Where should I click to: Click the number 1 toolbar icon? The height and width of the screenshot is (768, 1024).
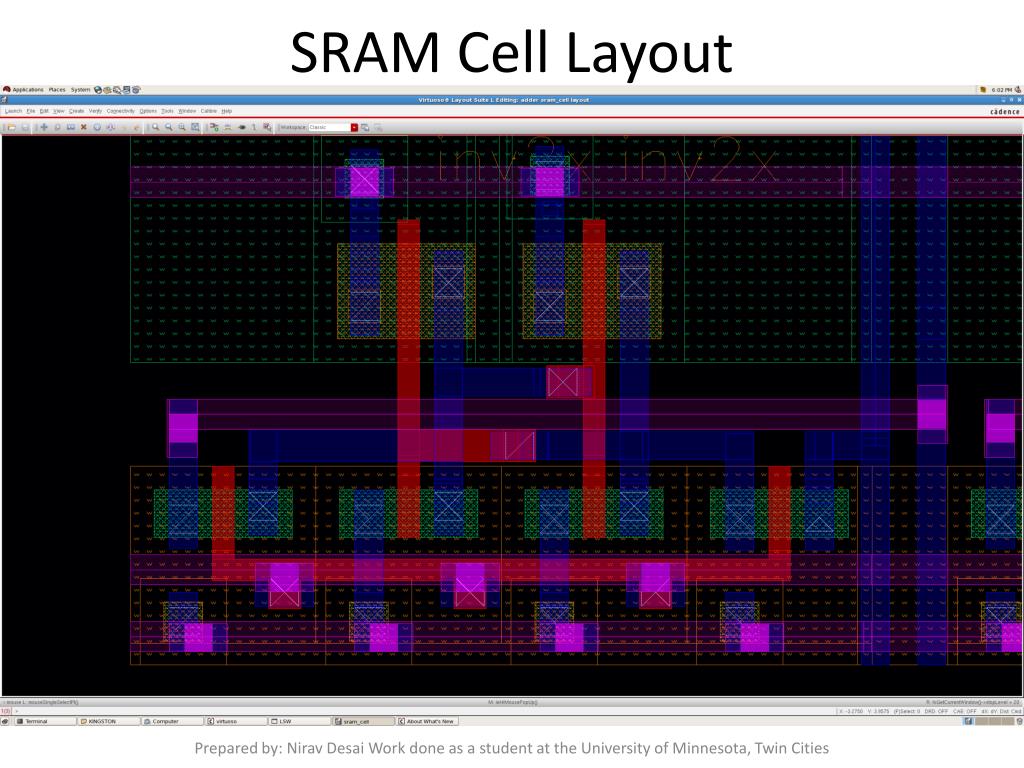pyautogui.click(x=253, y=127)
